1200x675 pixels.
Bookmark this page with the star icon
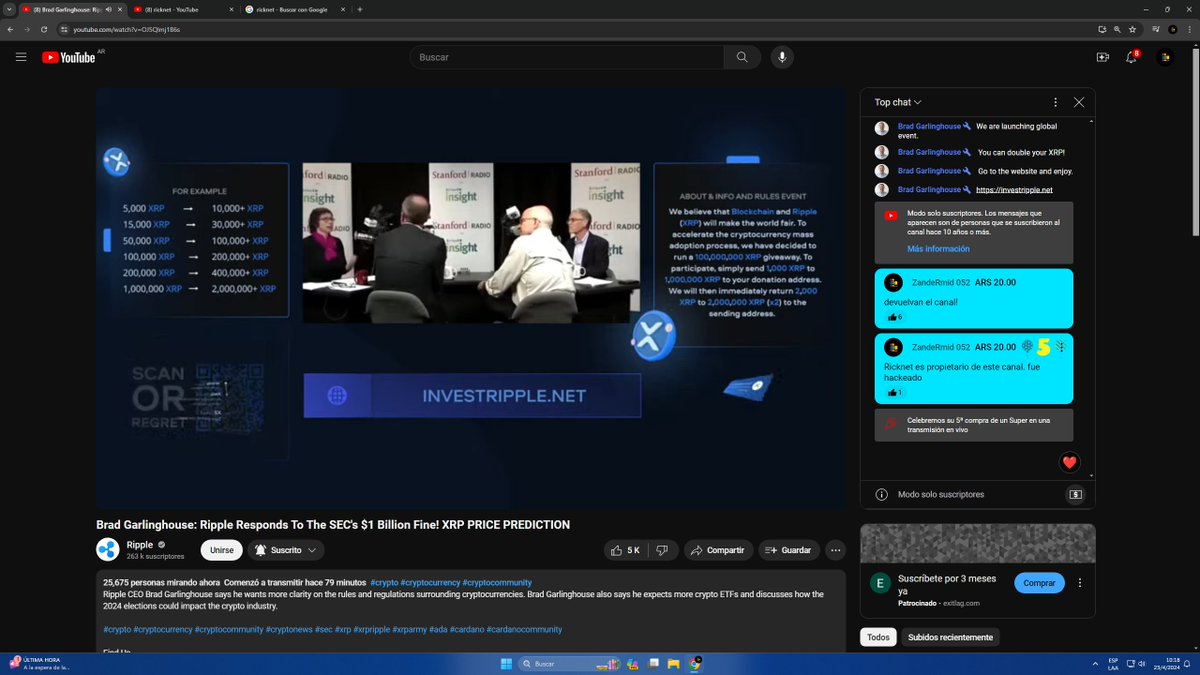pos(1133,29)
